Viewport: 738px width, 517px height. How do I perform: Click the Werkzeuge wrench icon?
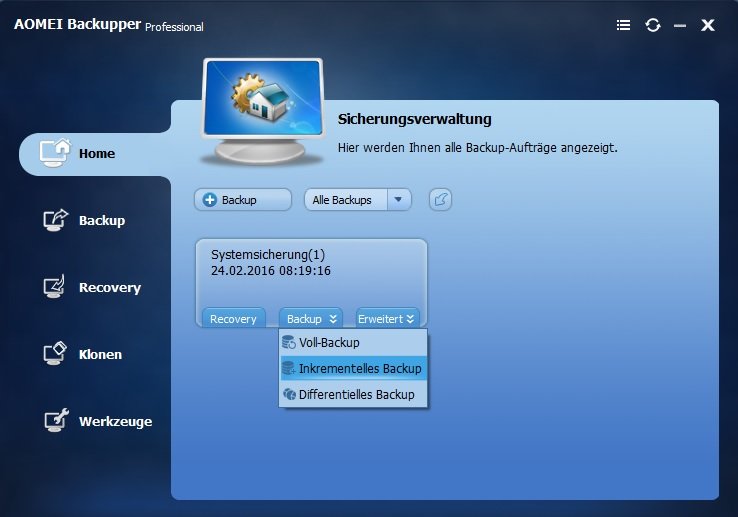click(x=56, y=420)
